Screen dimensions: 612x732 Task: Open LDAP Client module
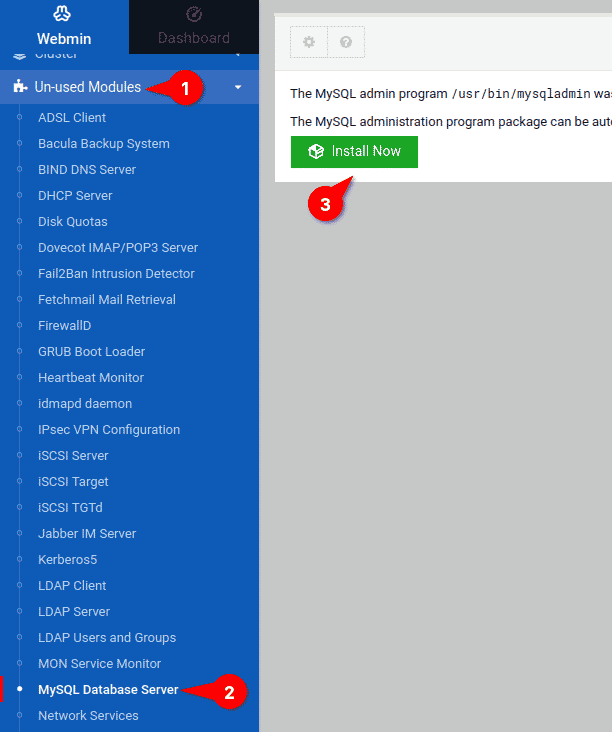tap(72, 585)
